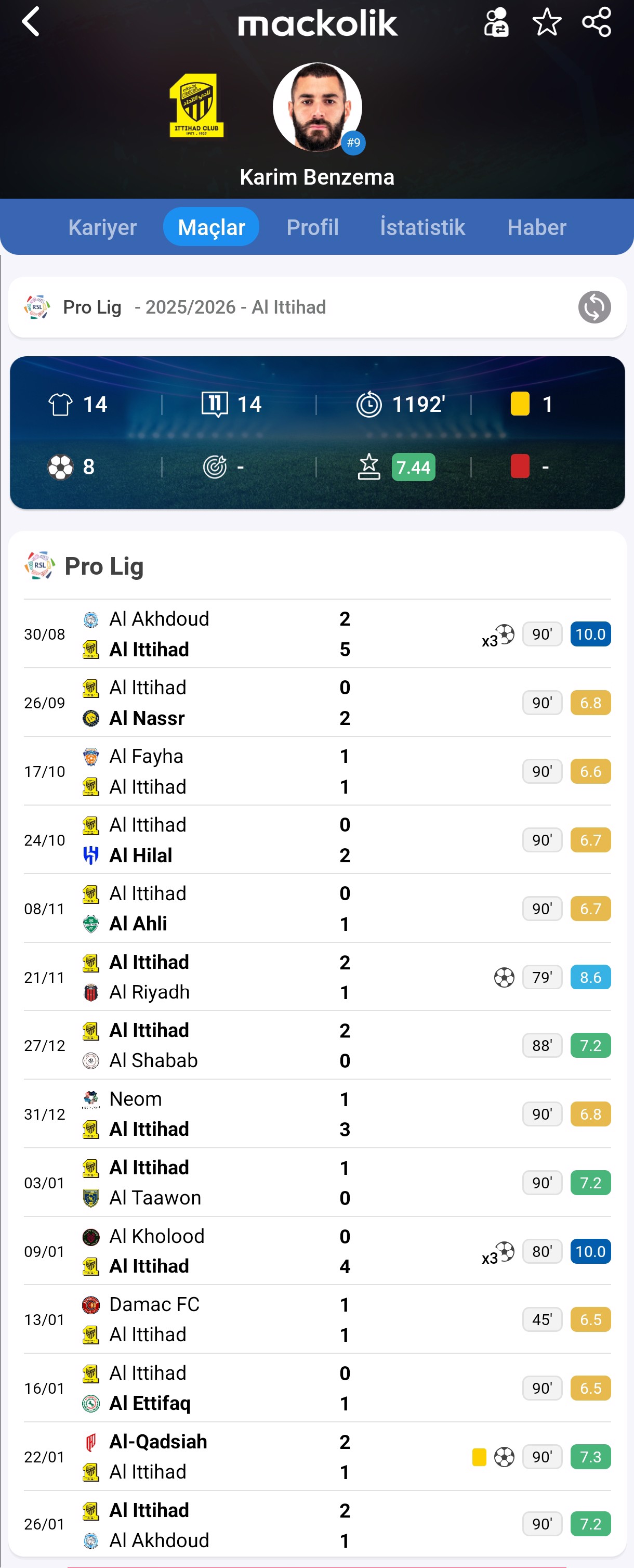Open the Profil tab
The width and height of the screenshot is (634, 1568).
312,227
